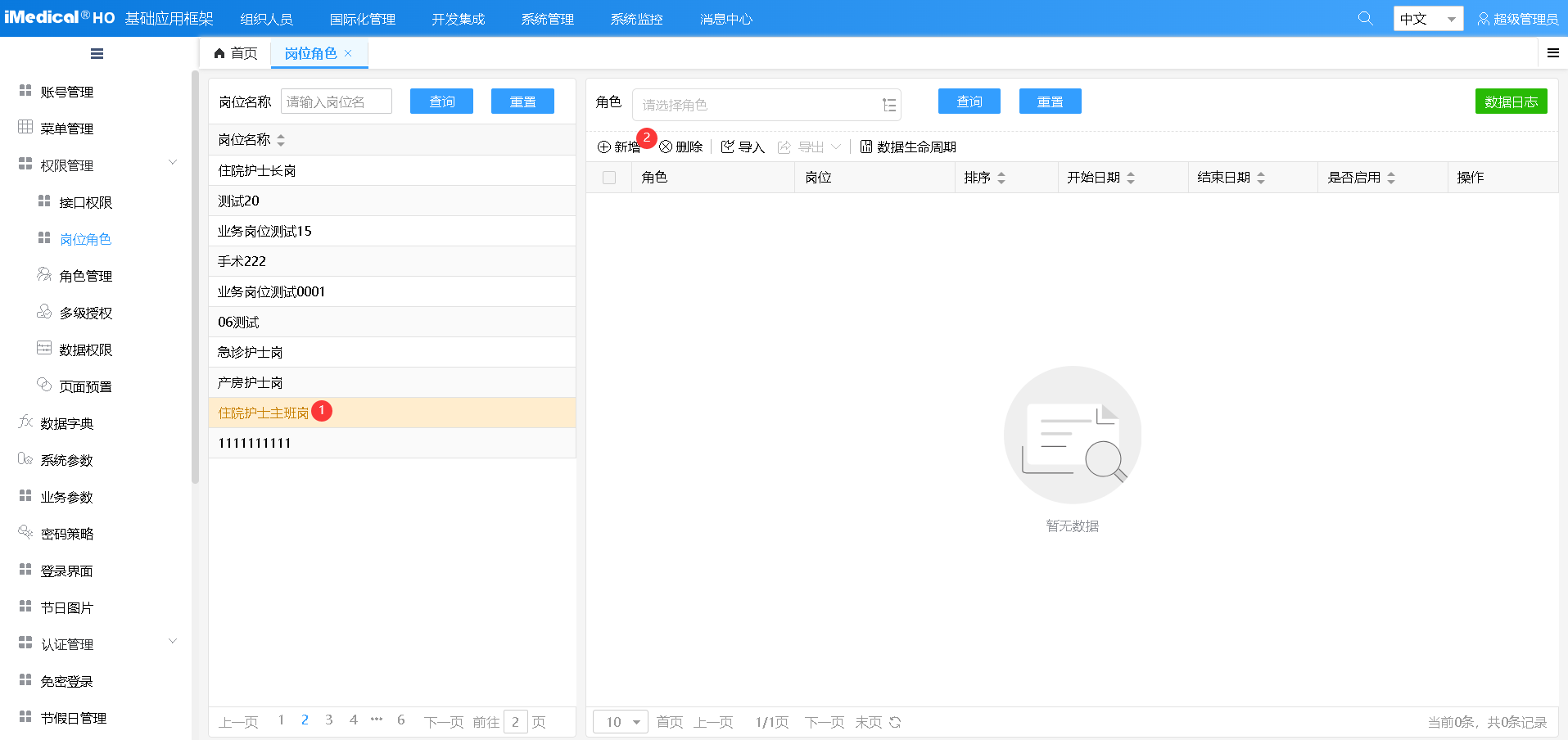Viewport: 1568px width, 740px height.
Task: Click the refresh icon in right pagination
Action: (895, 722)
